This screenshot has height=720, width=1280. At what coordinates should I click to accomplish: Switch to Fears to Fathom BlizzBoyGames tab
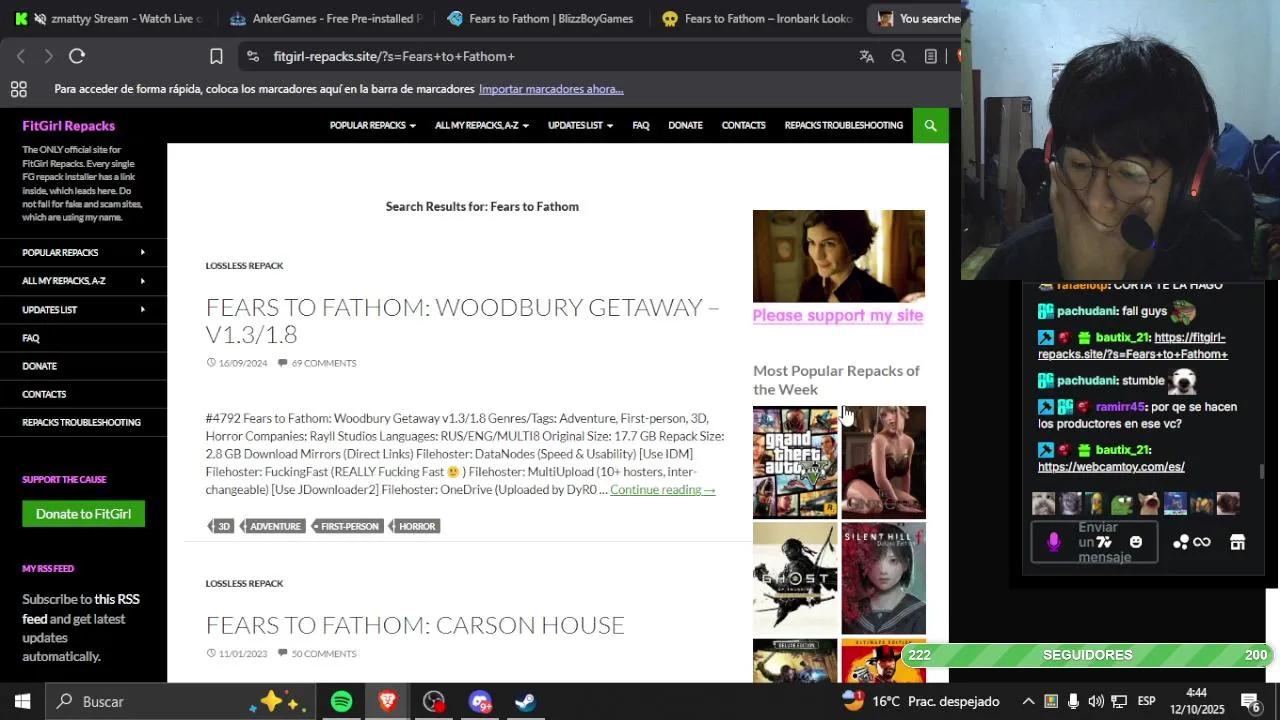(540, 18)
